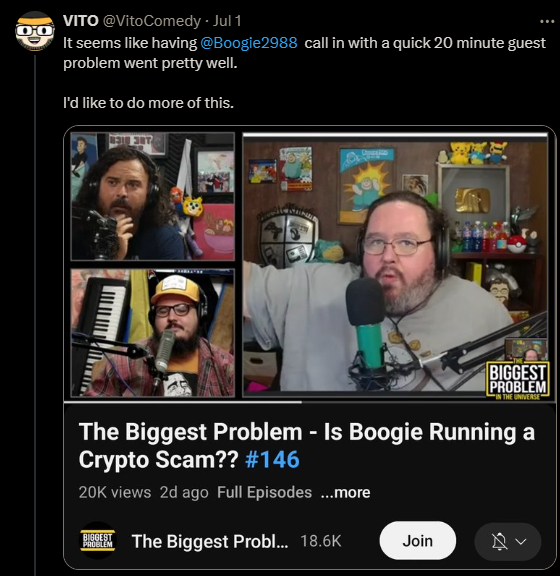
Task: Click the video progress bar
Action: pyautogui.click(x=309, y=402)
